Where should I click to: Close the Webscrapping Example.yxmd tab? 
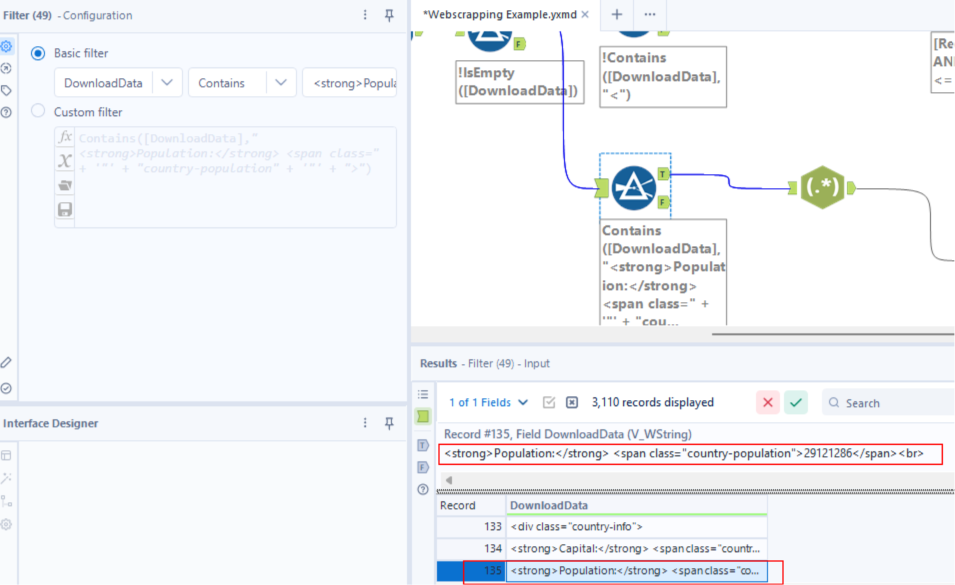(585, 14)
